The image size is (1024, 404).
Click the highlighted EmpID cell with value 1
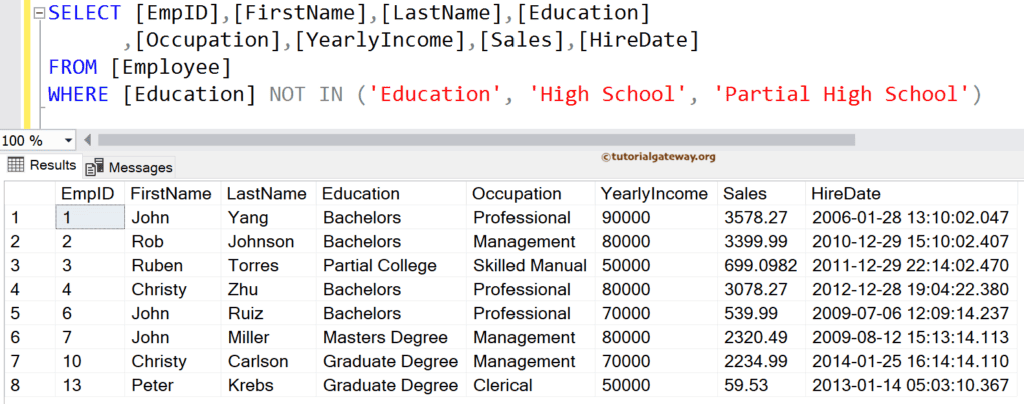coord(90,217)
